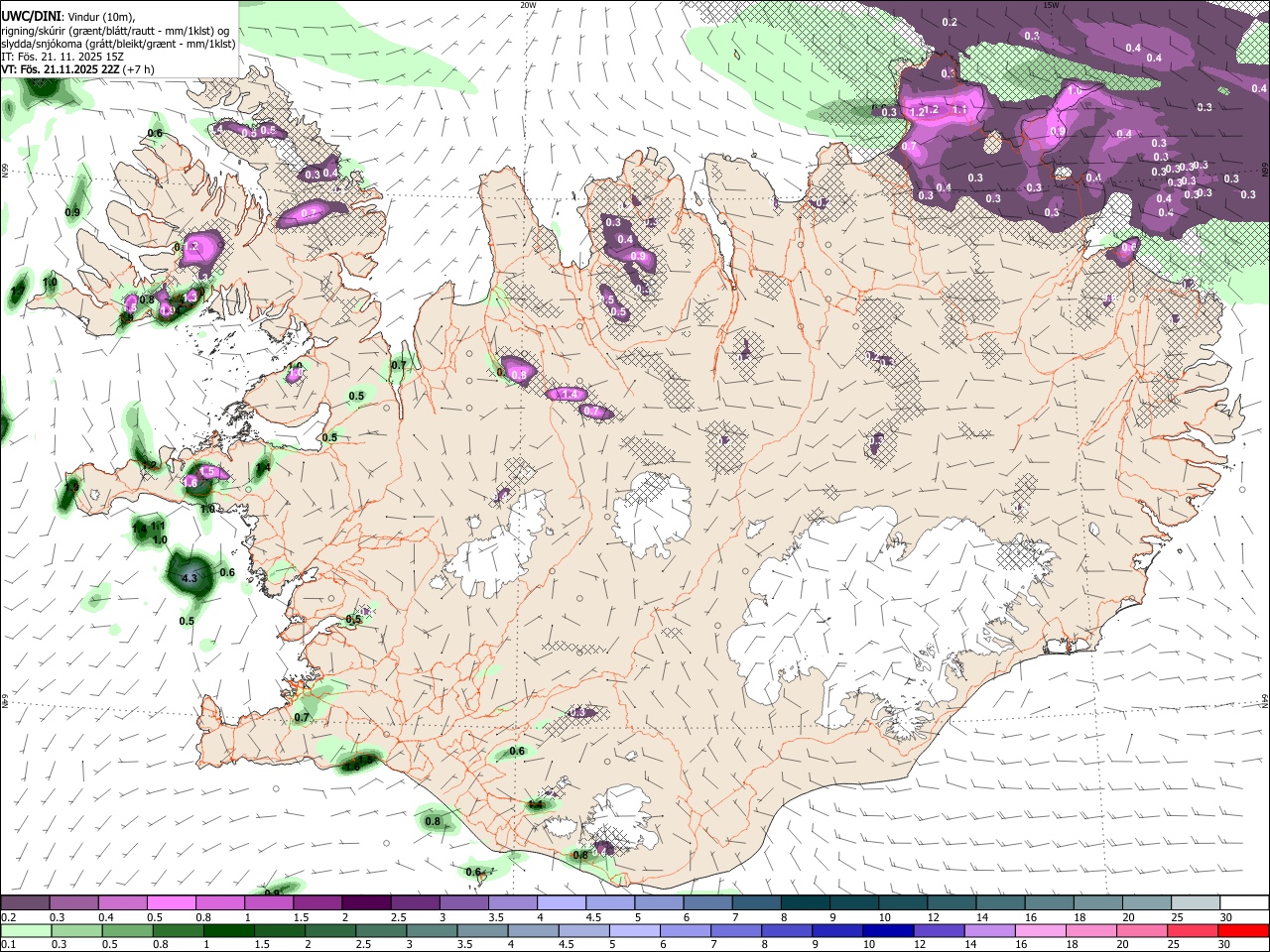Screen dimensions: 1270x952
Task: Click the 0.5–0.8 swatch in bottom legend row
Action: [129, 931]
